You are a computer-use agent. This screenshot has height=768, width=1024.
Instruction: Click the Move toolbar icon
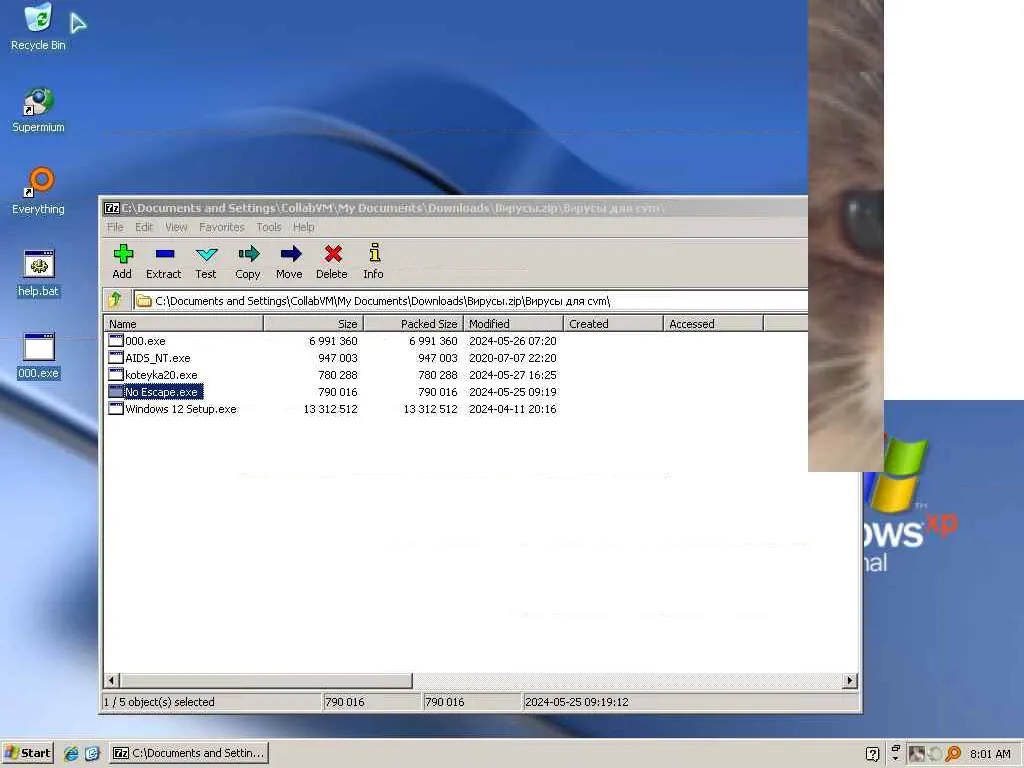pos(290,254)
